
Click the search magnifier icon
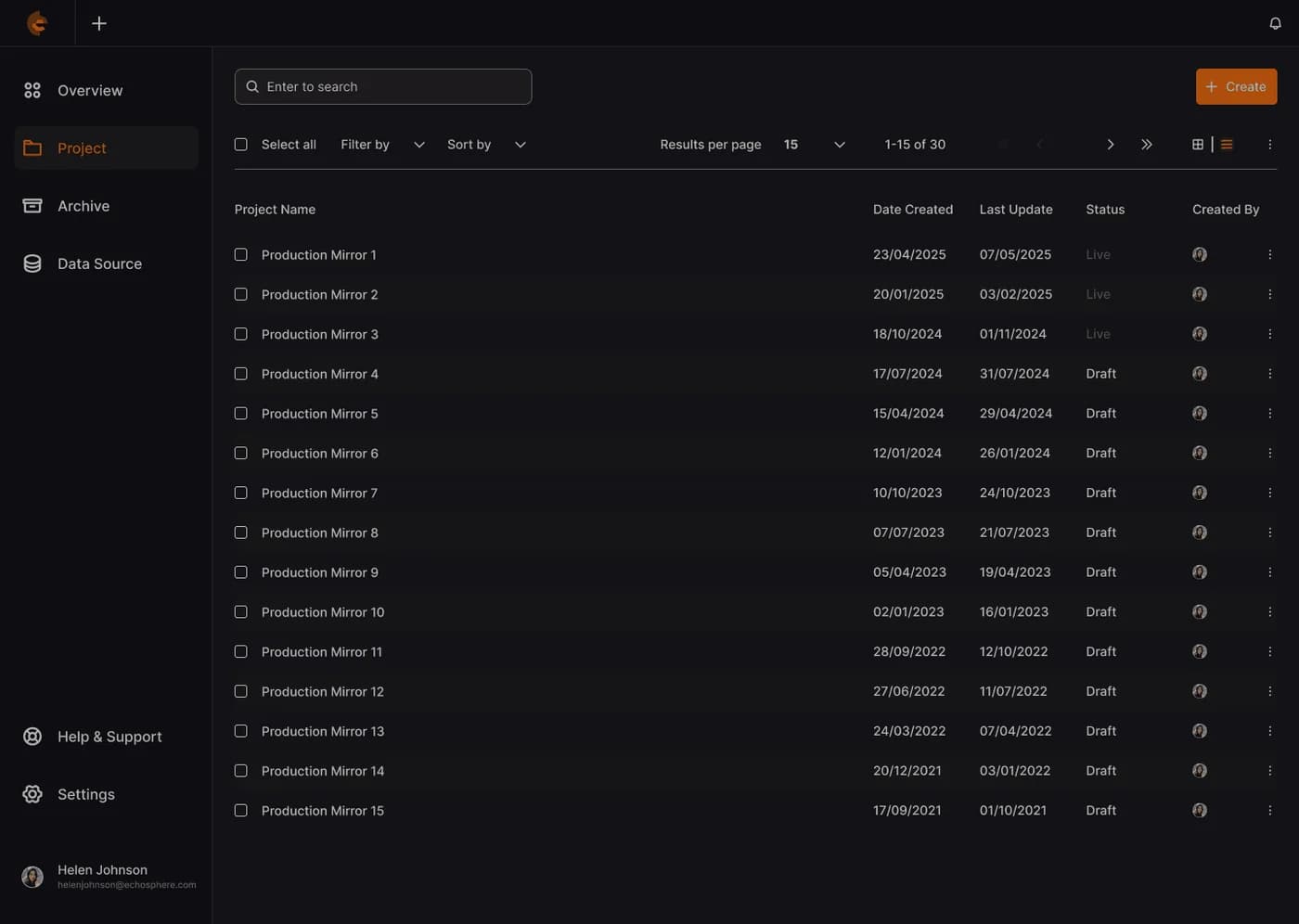click(252, 86)
